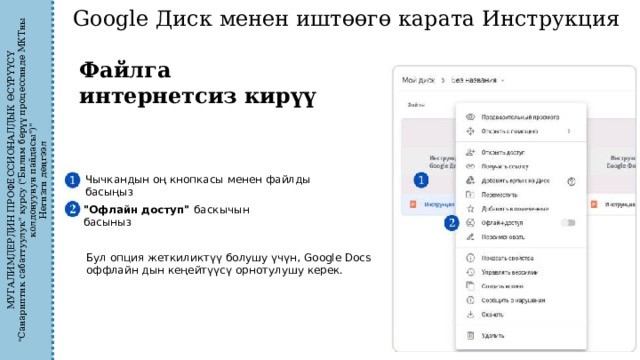Click the eye icon for Предварительный просмотр

(x=470, y=117)
